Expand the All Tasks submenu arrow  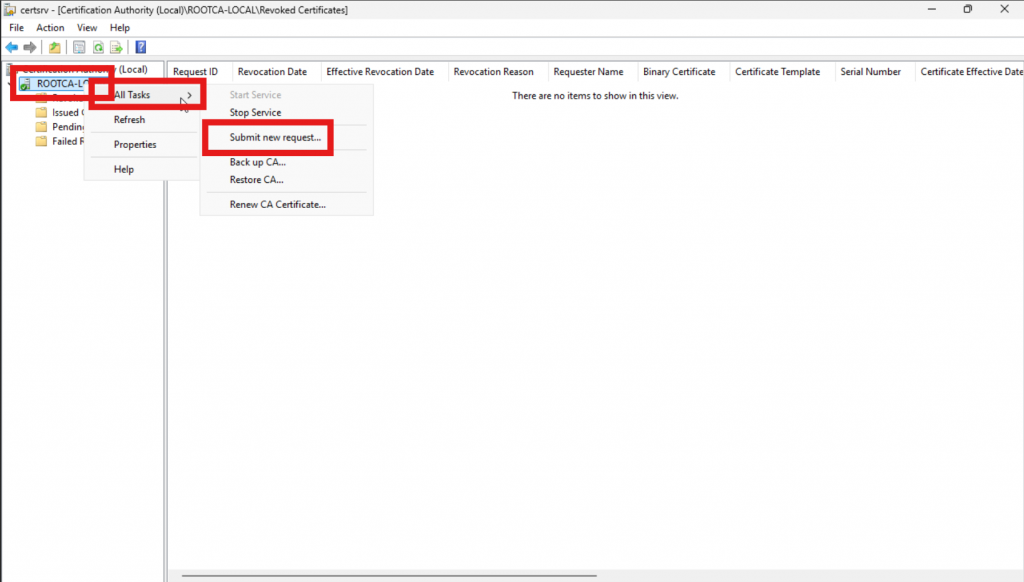tap(189, 95)
